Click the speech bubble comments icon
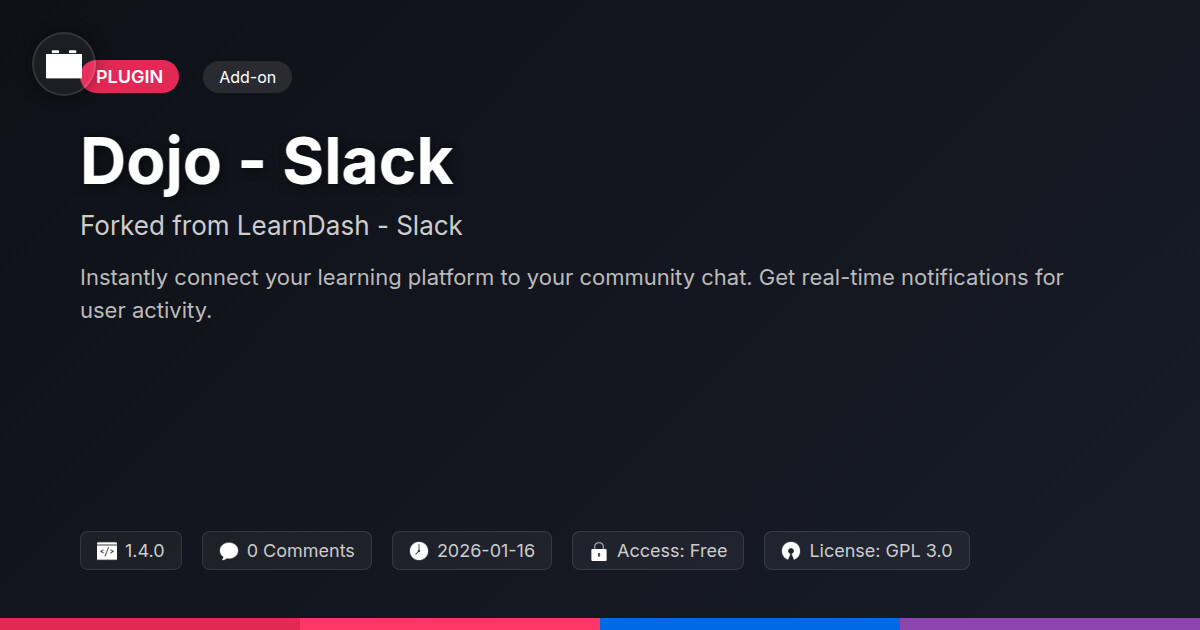This screenshot has width=1200, height=630. coord(229,551)
